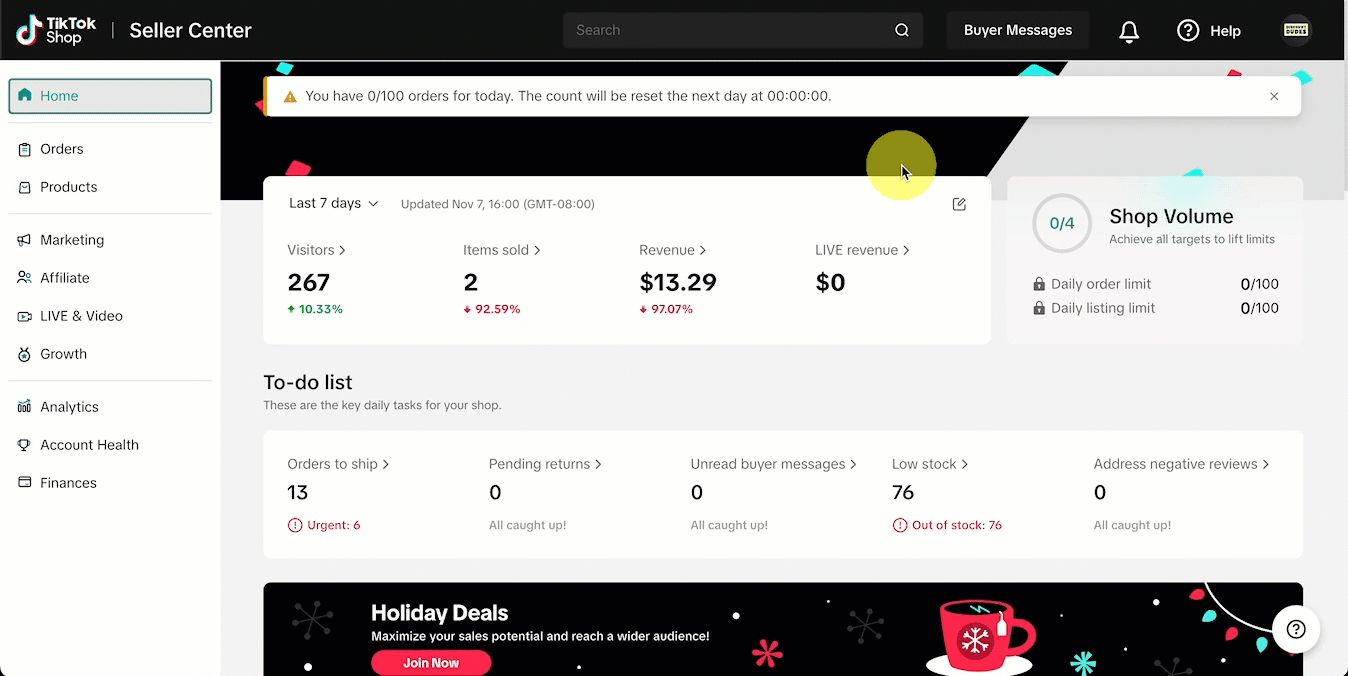
Task: Open the Last 7 days dropdown
Action: click(333, 203)
